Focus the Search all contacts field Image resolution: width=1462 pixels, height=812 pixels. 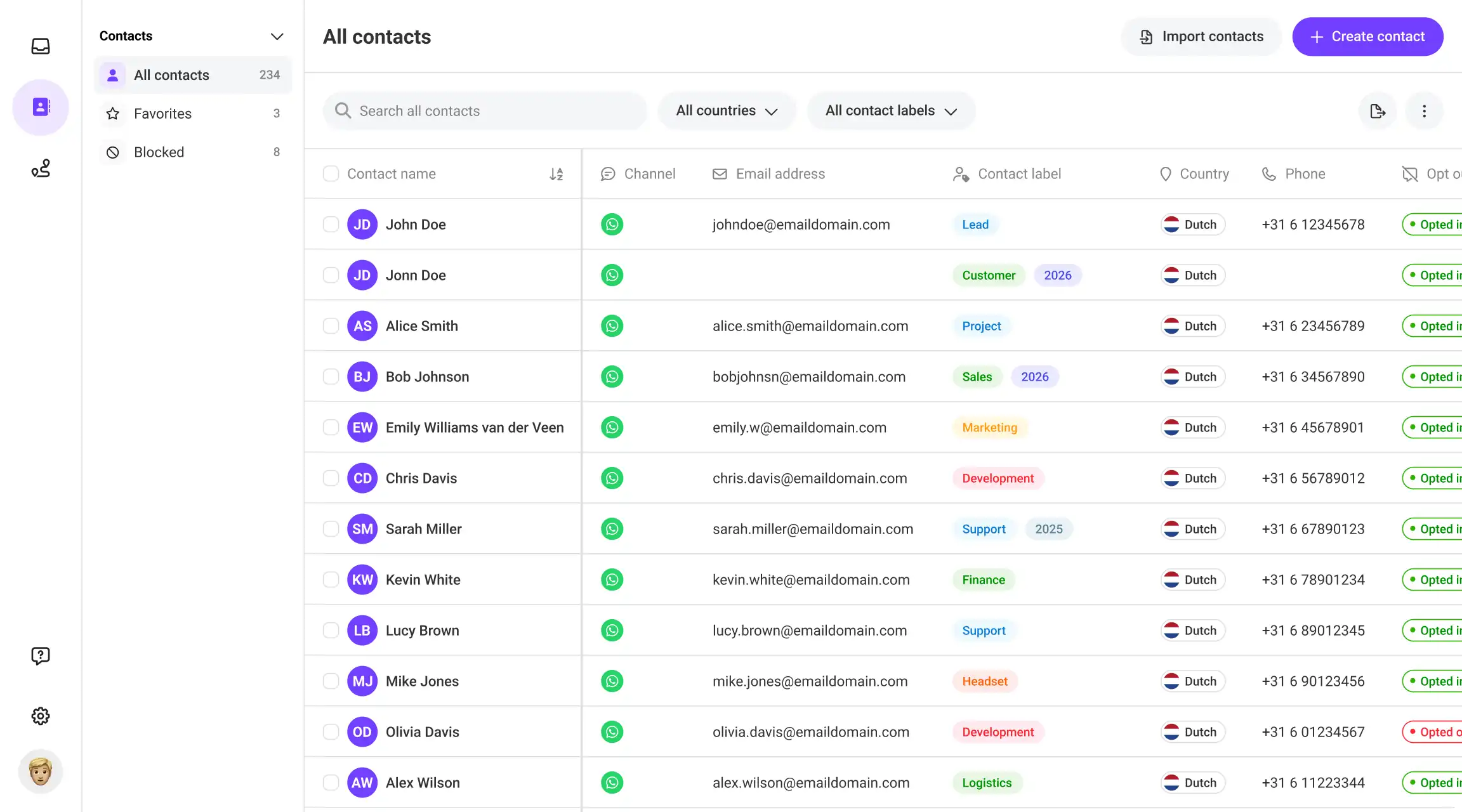click(x=485, y=111)
